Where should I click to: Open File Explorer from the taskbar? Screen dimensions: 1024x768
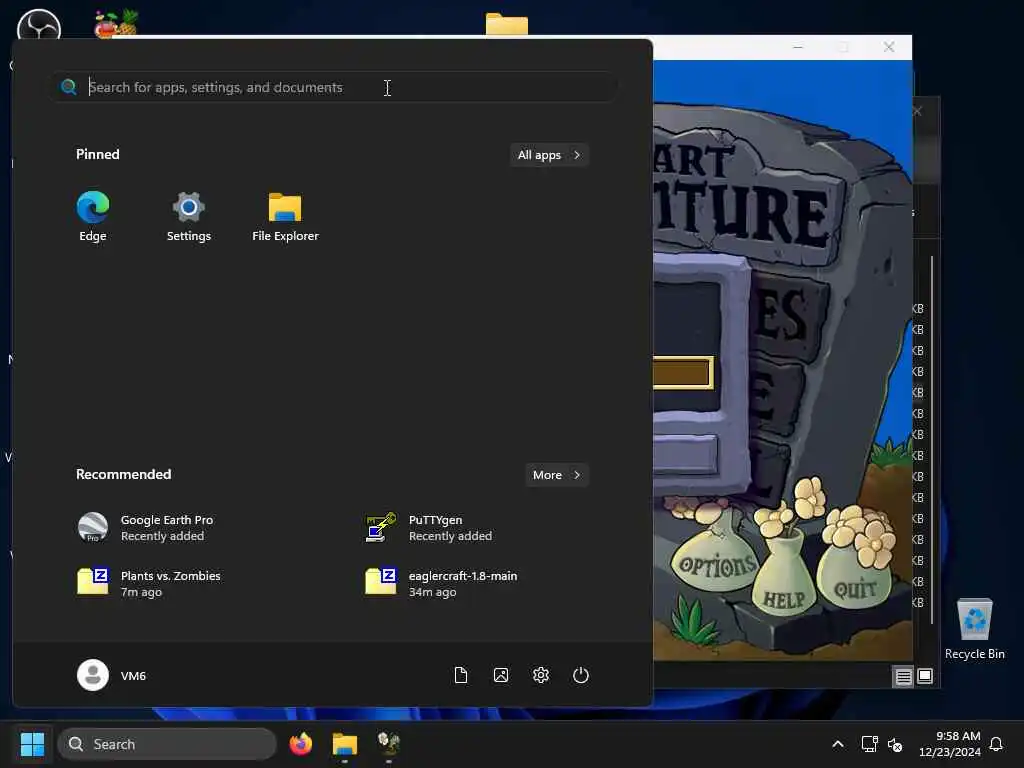point(345,744)
